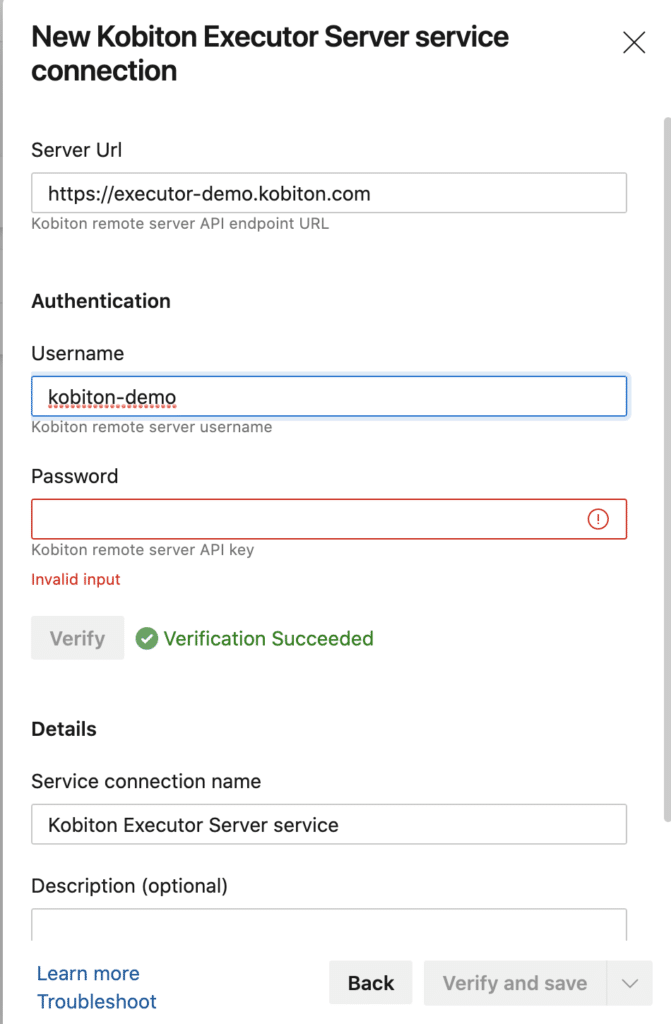Click the X to close the dialog

click(634, 42)
